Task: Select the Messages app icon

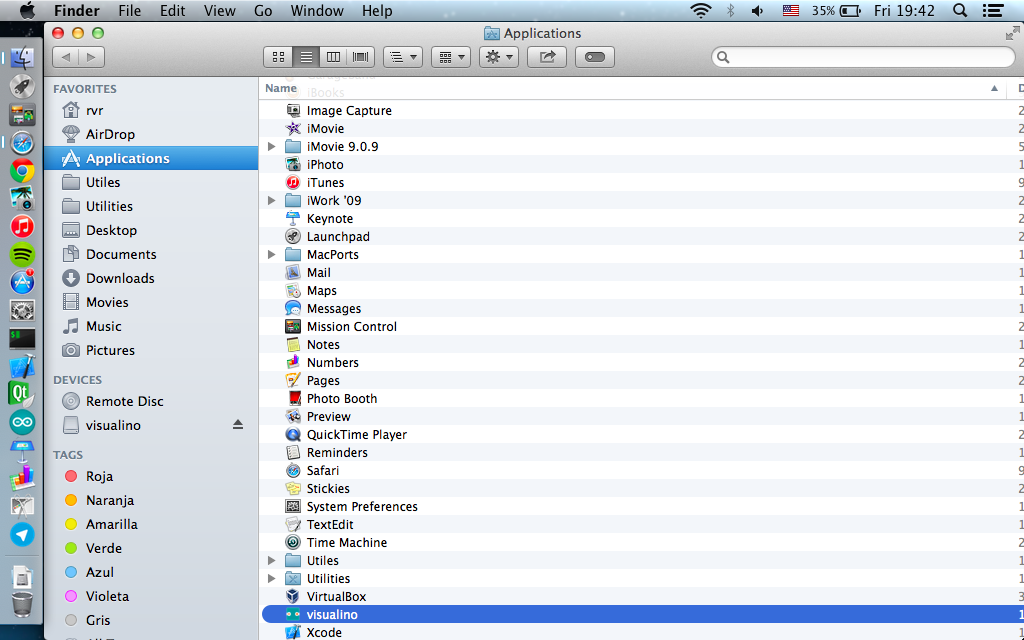Action: click(293, 308)
